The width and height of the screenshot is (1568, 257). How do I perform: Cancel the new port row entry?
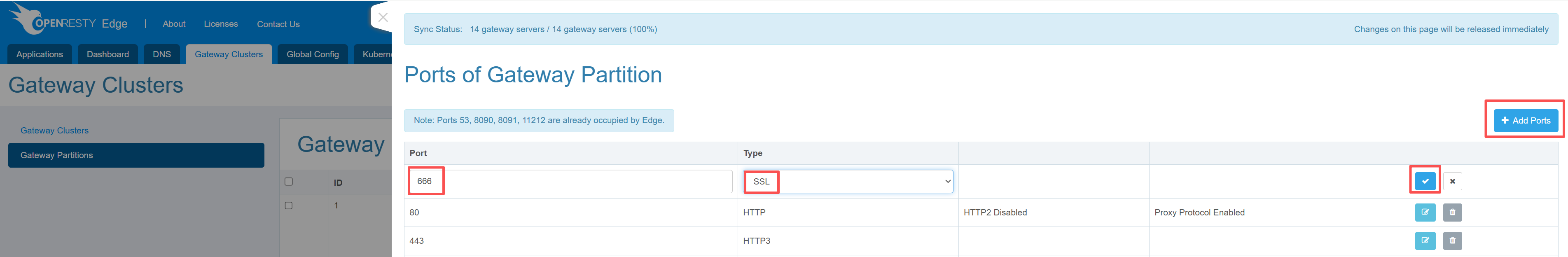[x=1452, y=181]
